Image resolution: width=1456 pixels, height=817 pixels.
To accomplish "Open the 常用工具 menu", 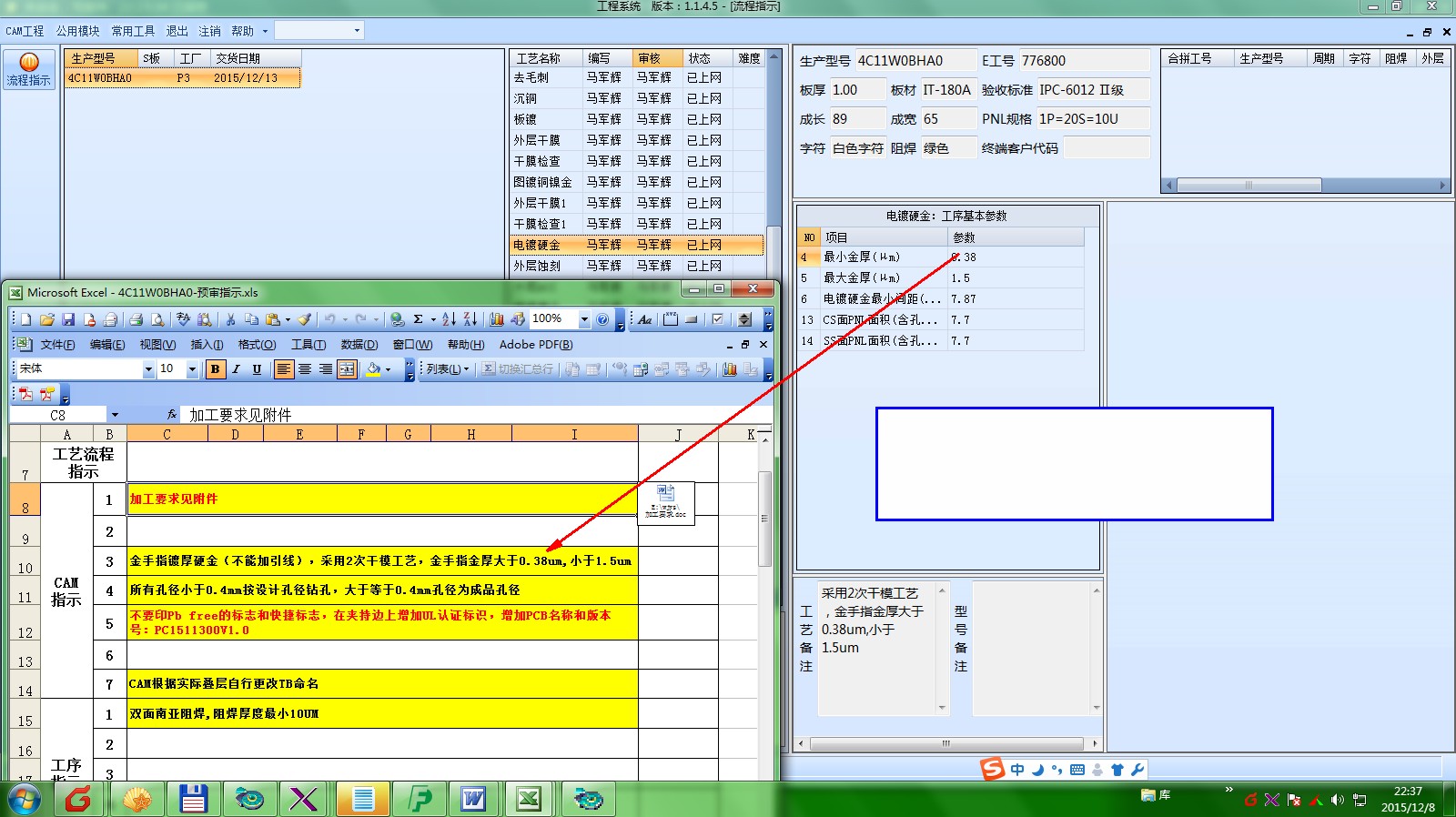I will coord(133,31).
